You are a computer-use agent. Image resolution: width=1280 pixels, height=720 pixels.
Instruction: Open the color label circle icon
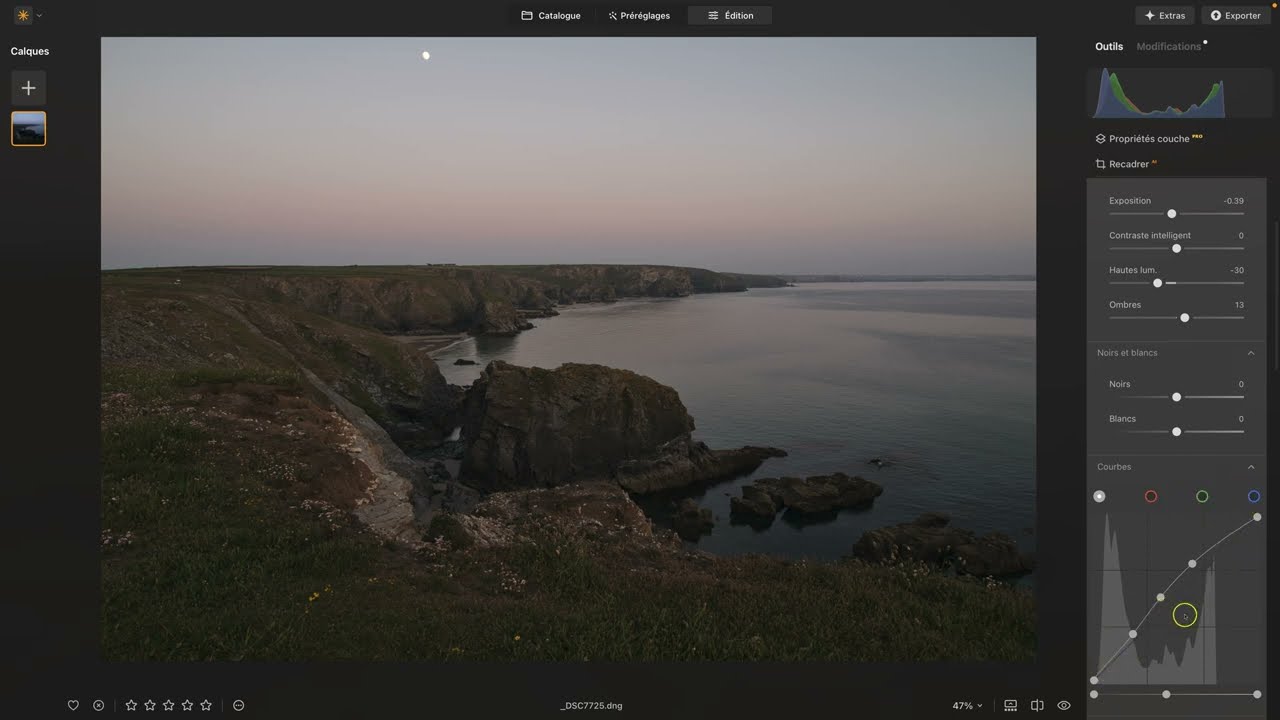pyautogui.click(x=239, y=705)
